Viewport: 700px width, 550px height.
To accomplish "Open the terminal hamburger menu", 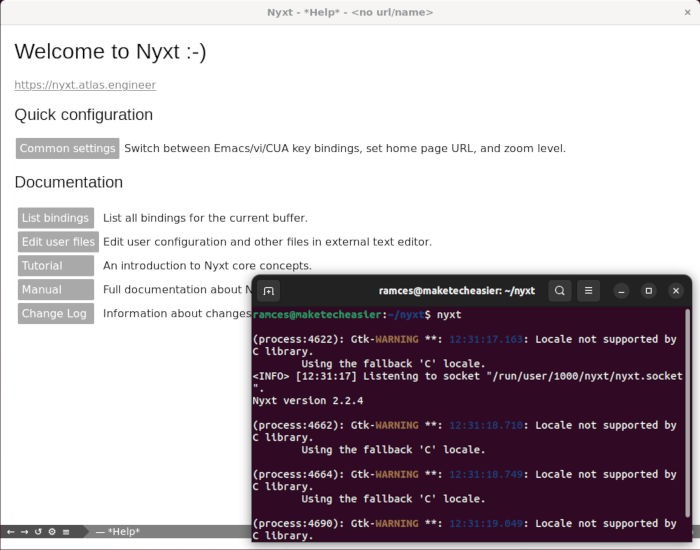I will [588, 291].
